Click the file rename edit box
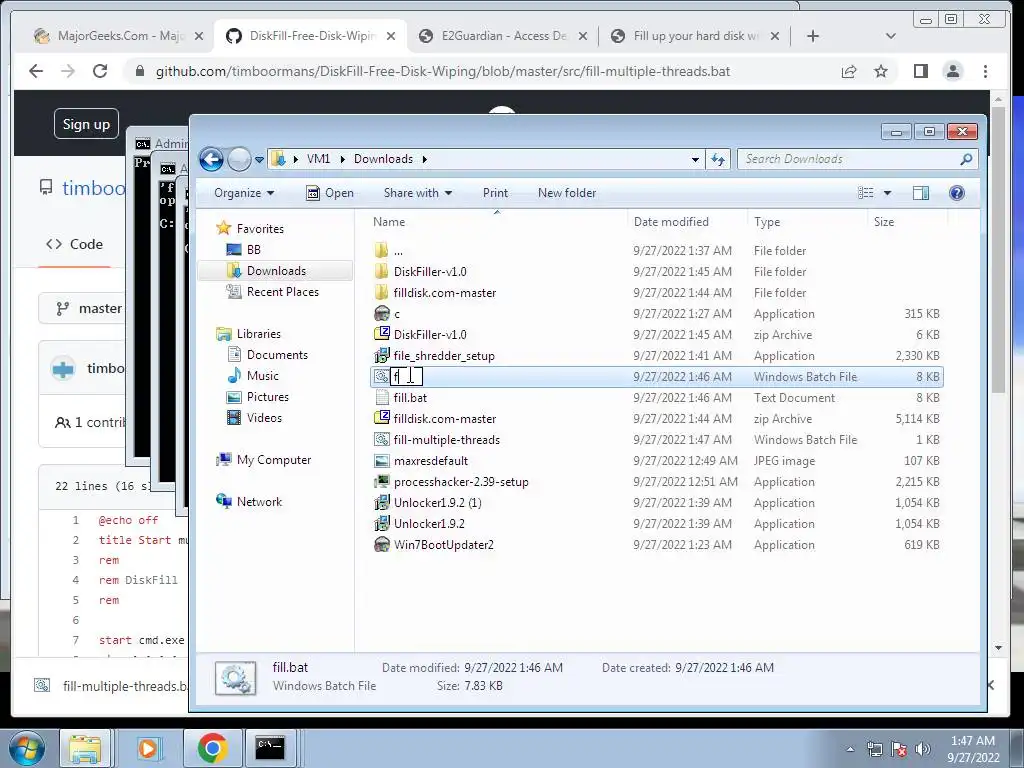The height and width of the screenshot is (768, 1024). (x=406, y=376)
